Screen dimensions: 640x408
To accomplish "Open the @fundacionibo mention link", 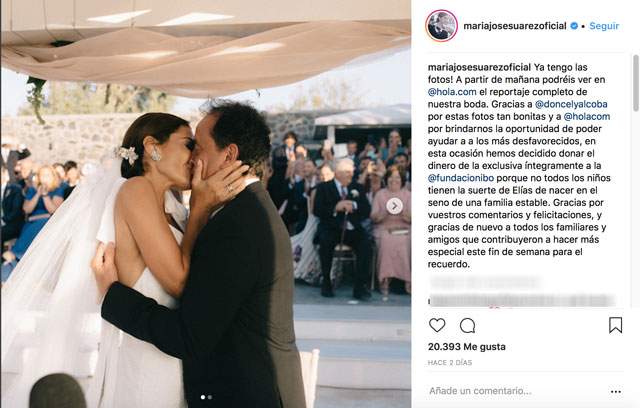I will [x=461, y=178].
